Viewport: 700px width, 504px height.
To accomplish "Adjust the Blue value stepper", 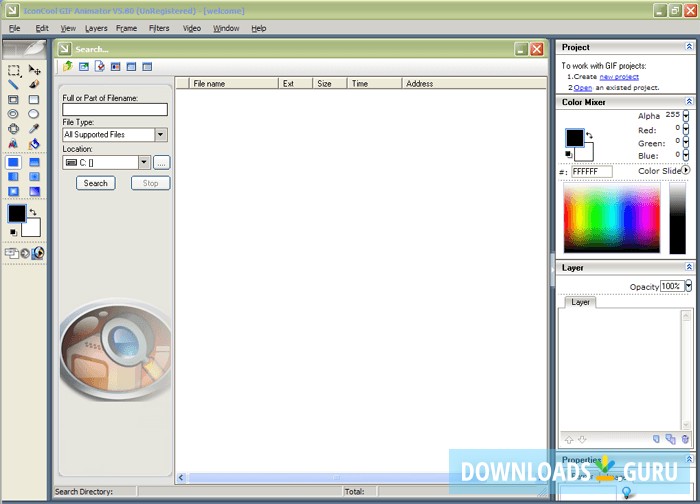I will 686,155.
